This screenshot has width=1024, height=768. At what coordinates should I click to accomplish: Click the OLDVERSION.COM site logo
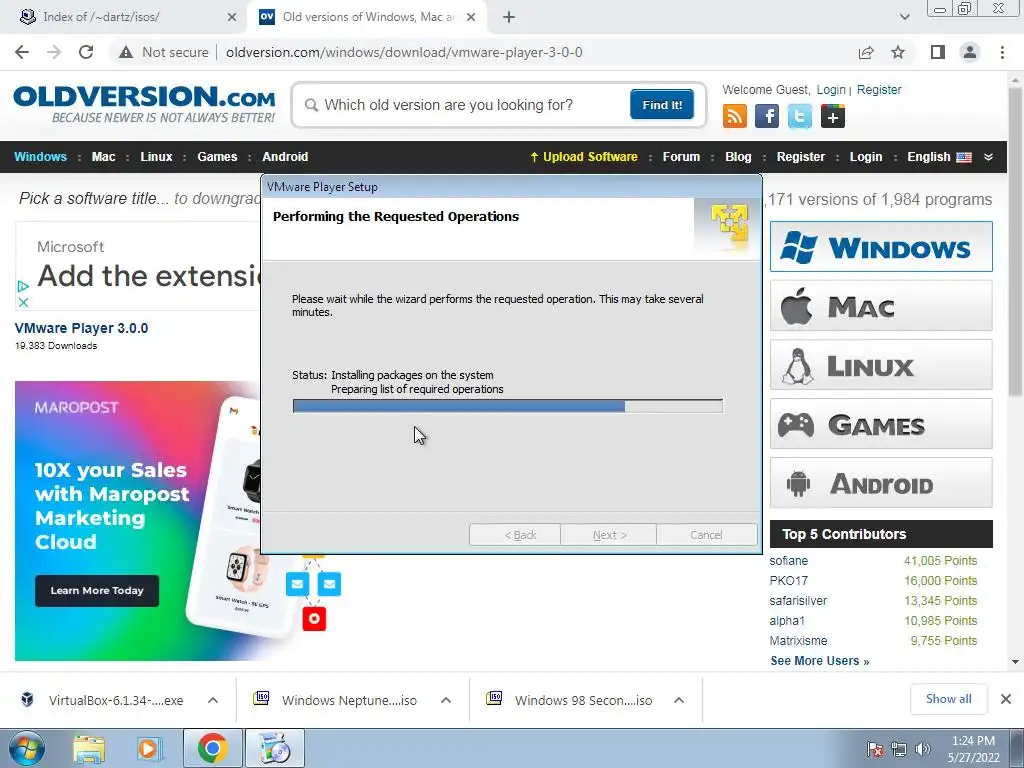point(144,104)
